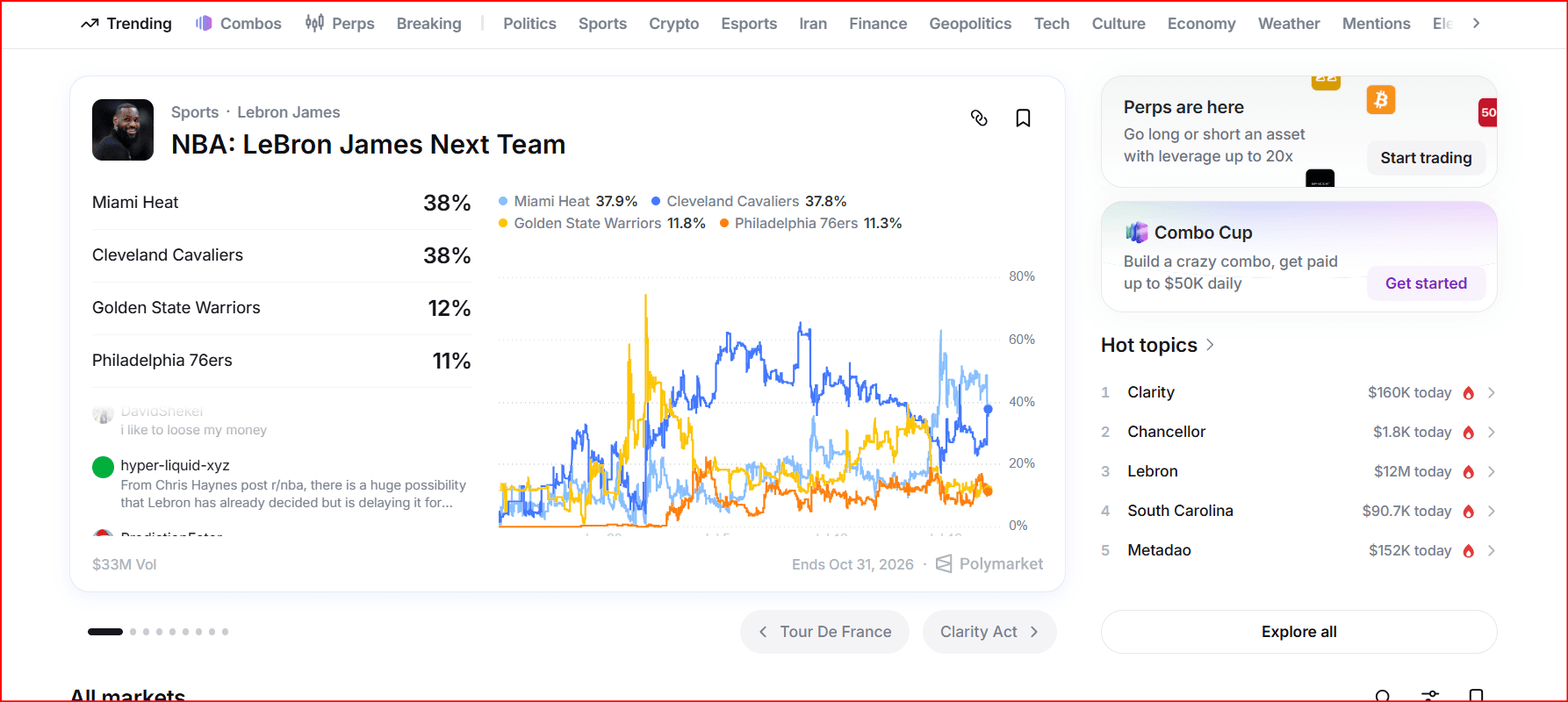This screenshot has height=702, width=1568.
Task: Click the Bitcoin icon in Perps banner
Action: click(x=1381, y=99)
